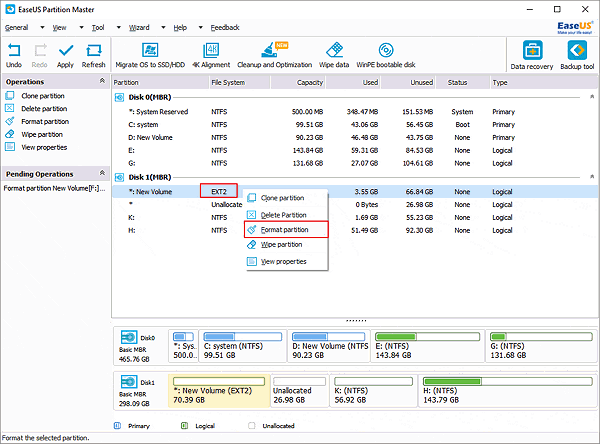Collapse the Pending Operations panel

pos(102,173)
